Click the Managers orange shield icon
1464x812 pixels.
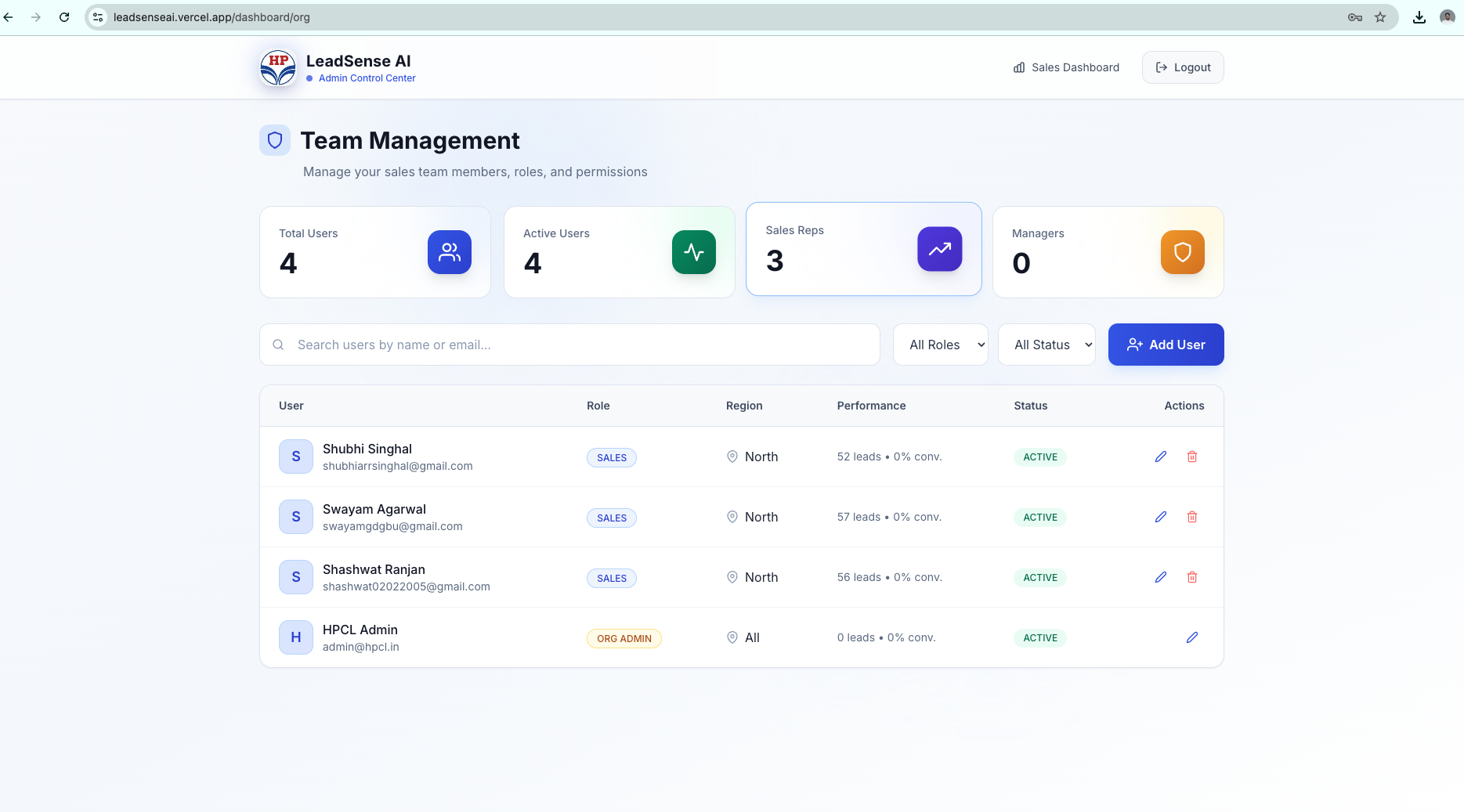tap(1183, 252)
